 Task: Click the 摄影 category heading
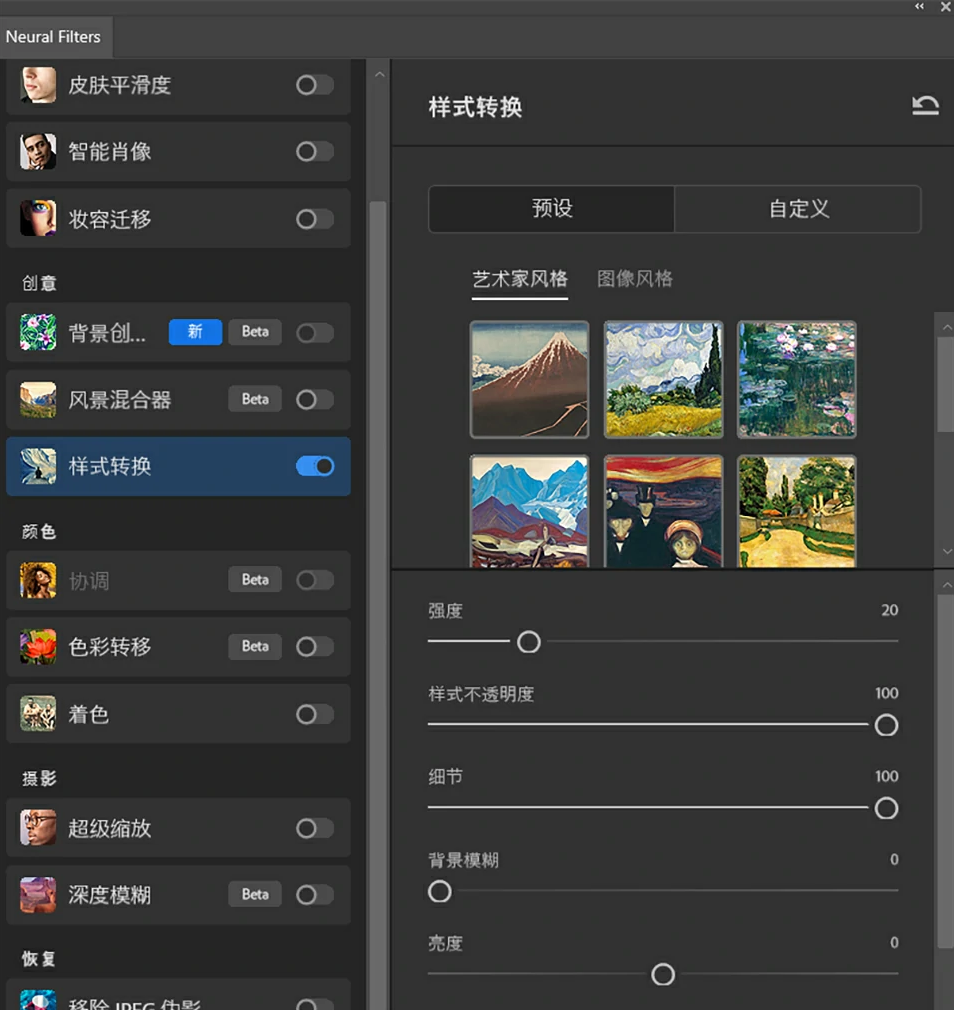[39, 778]
